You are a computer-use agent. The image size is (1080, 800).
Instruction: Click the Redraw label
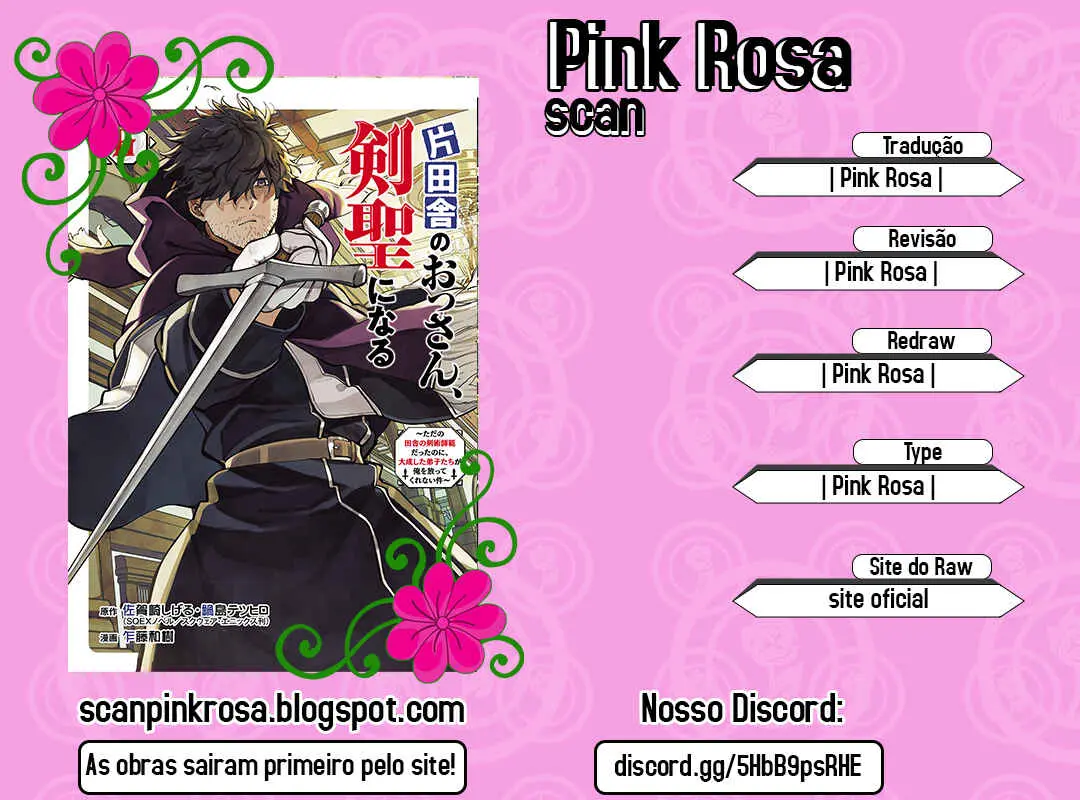click(922, 340)
